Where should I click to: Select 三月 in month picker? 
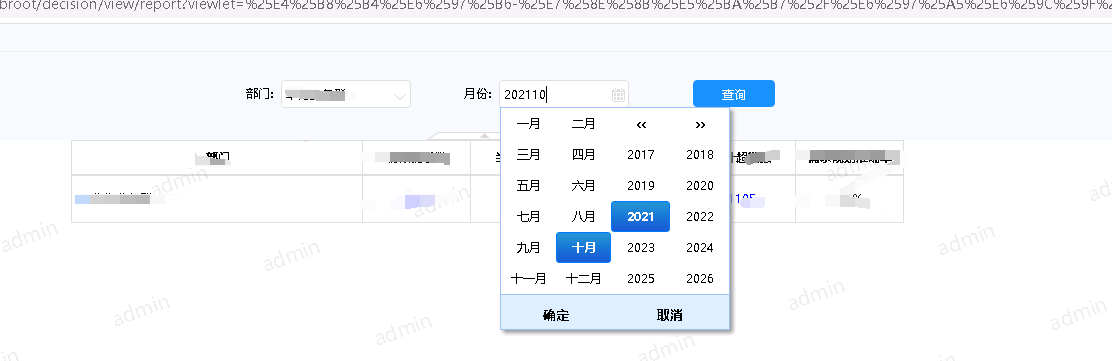[528, 155]
